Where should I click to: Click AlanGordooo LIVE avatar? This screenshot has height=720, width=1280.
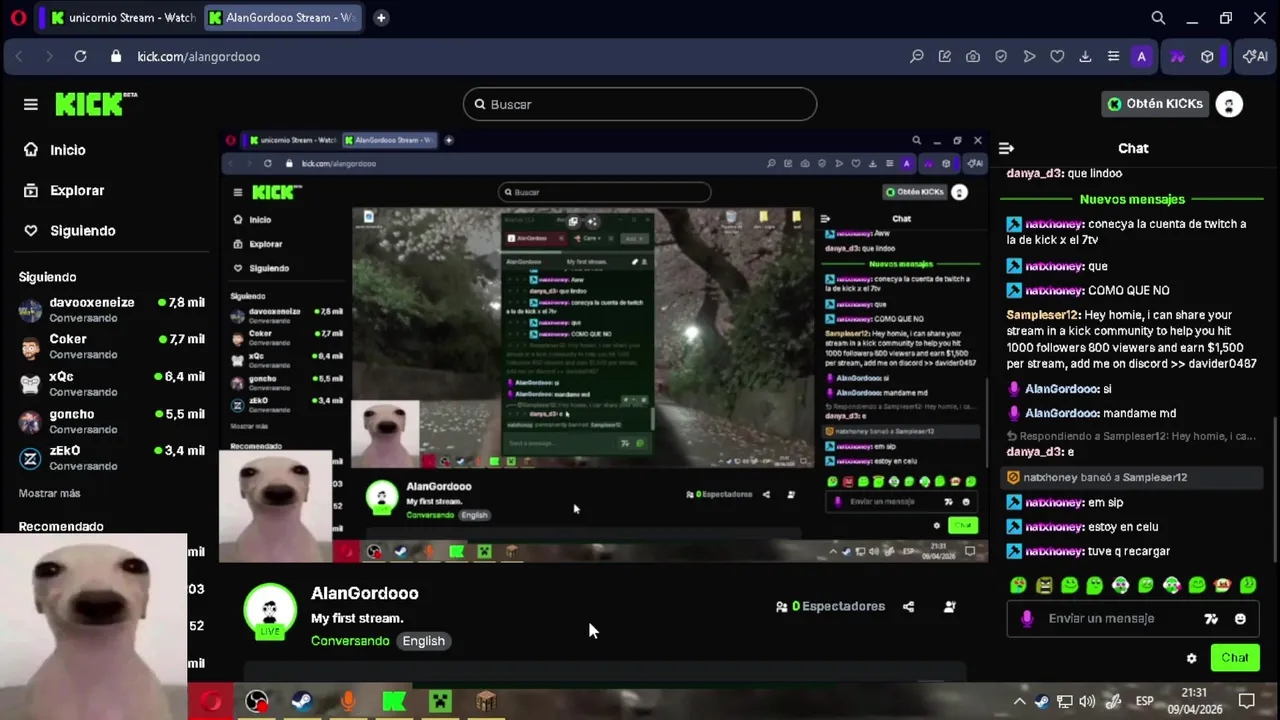(x=270, y=610)
